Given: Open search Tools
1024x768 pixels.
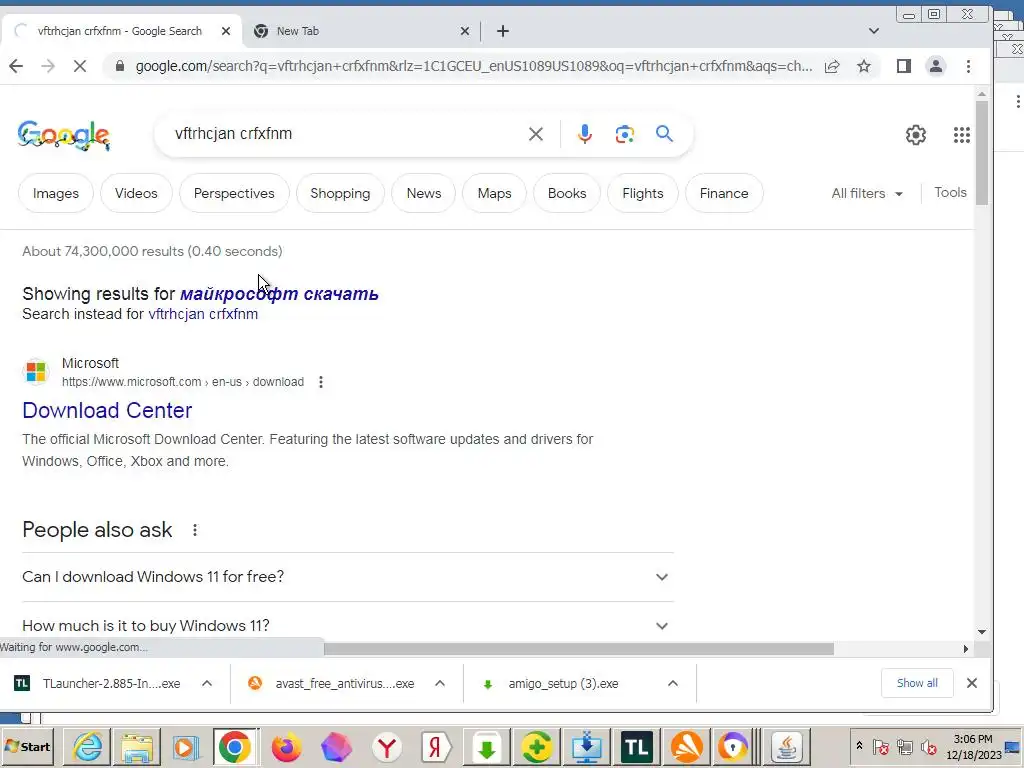Looking at the screenshot, I should click(x=950, y=193).
